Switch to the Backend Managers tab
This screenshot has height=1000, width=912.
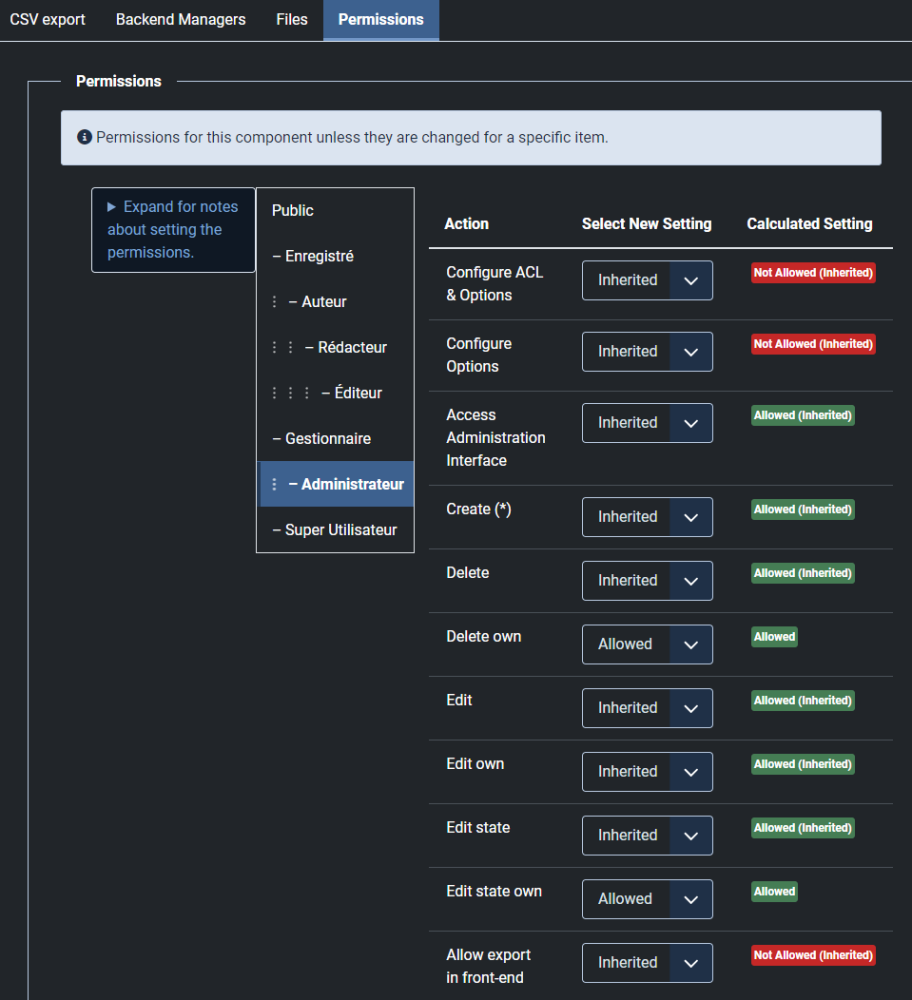pyautogui.click(x=180, y=20)
